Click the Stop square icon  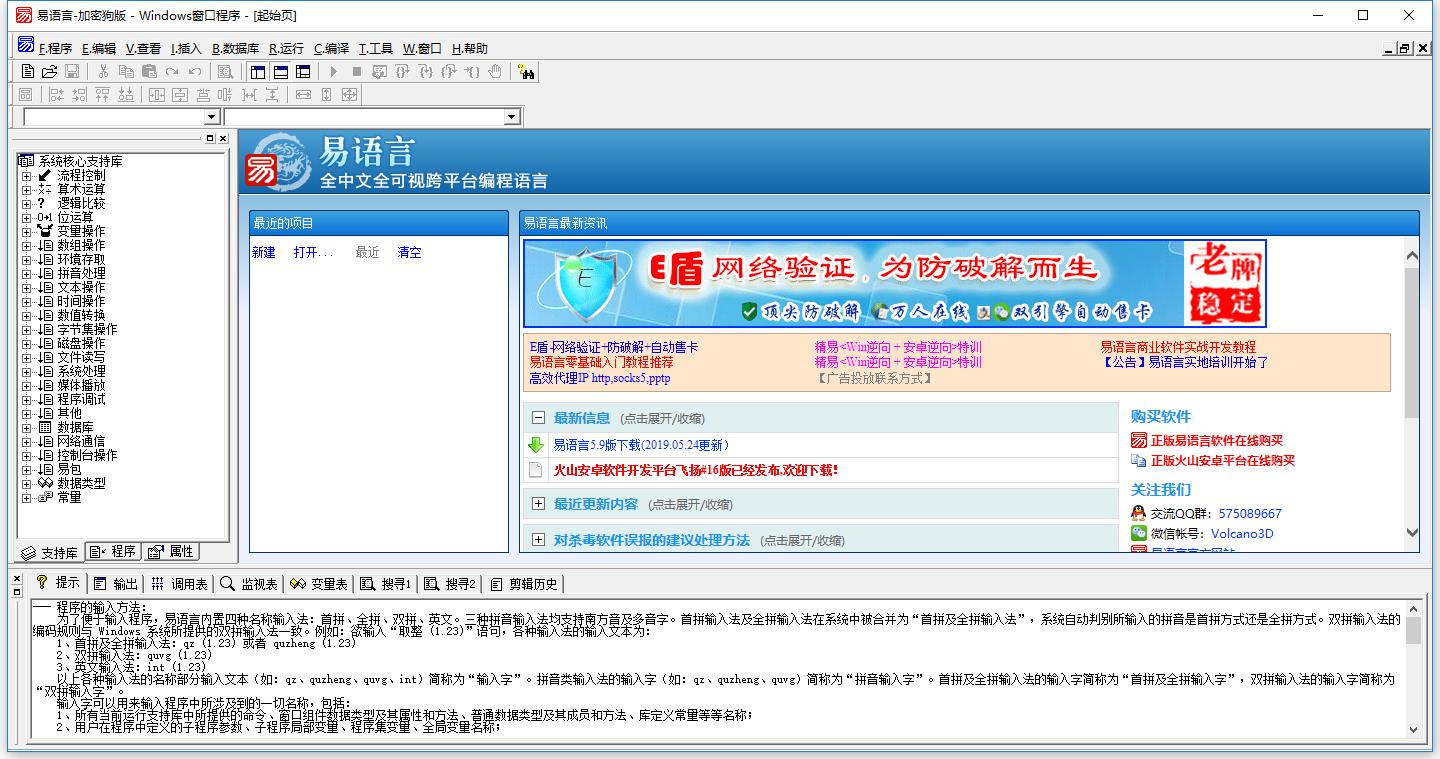click(x=356, y=72)
